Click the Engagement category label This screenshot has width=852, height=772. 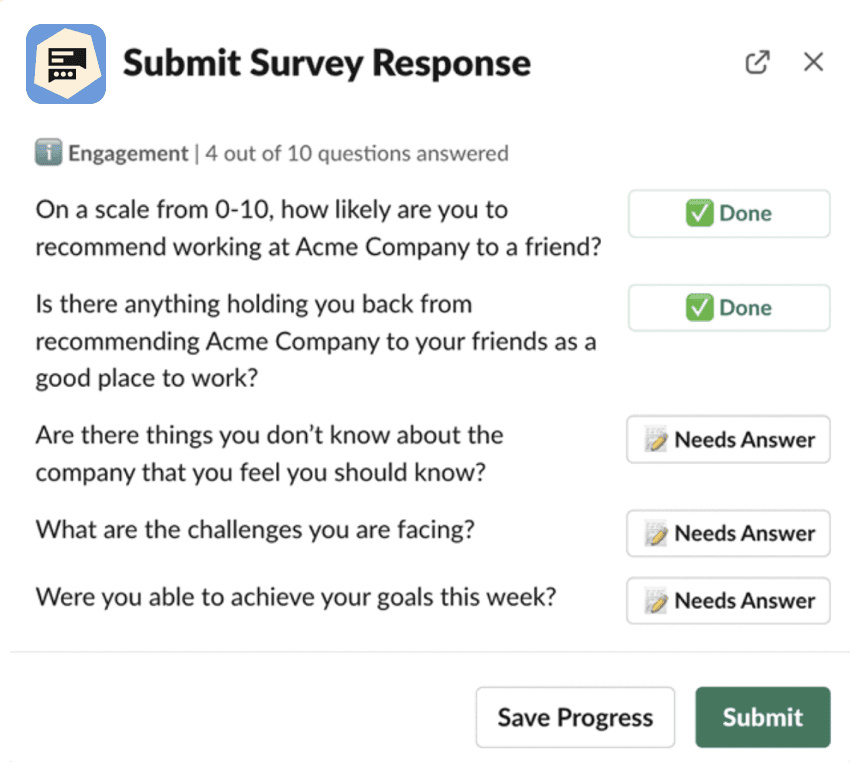pyautogui.click(x=128, y=154)
